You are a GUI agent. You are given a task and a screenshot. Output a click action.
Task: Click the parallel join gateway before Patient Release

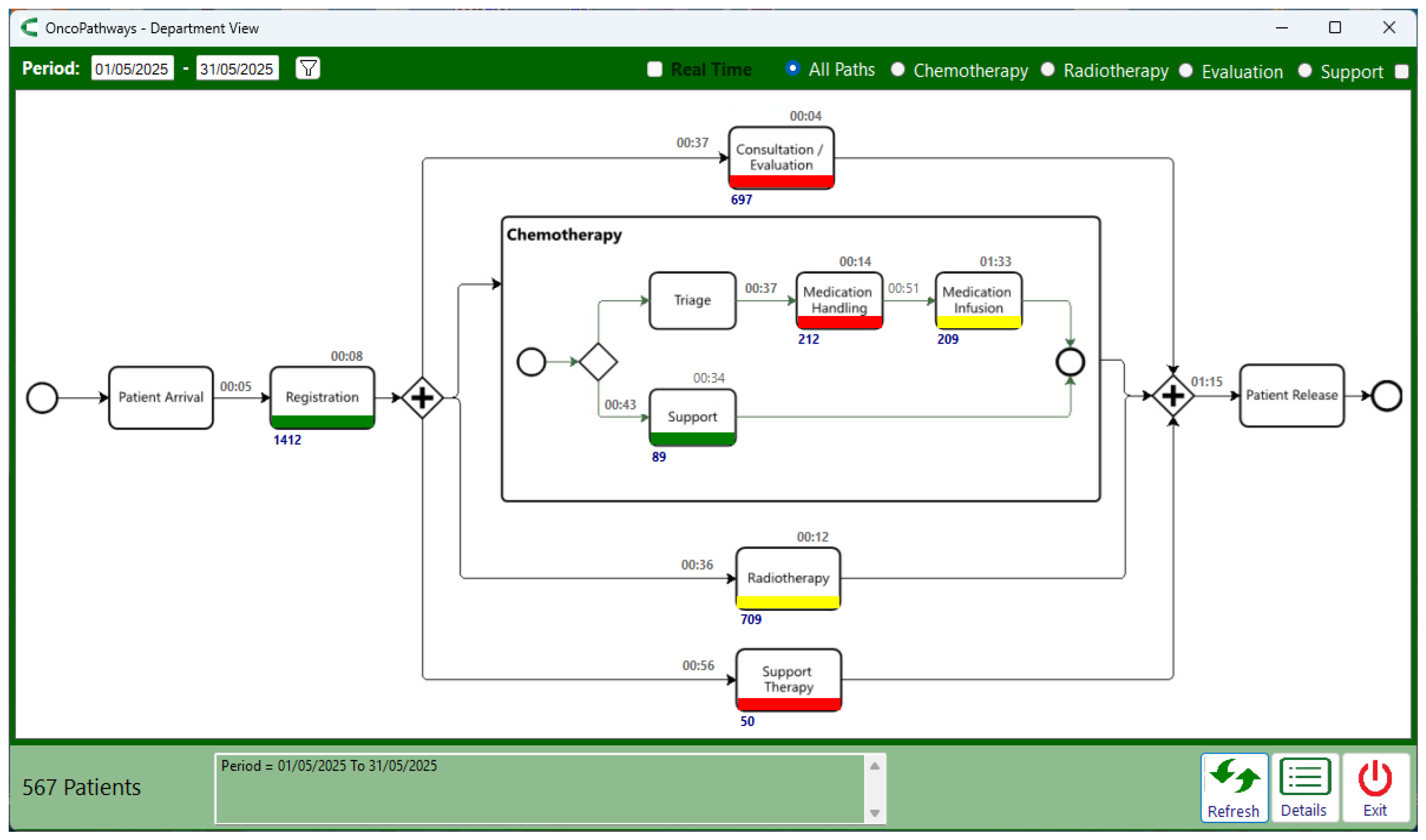tap(1174, 396)
